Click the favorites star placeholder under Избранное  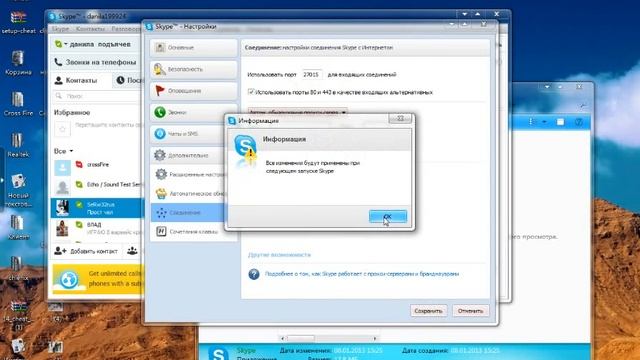(x=62, y=129)
